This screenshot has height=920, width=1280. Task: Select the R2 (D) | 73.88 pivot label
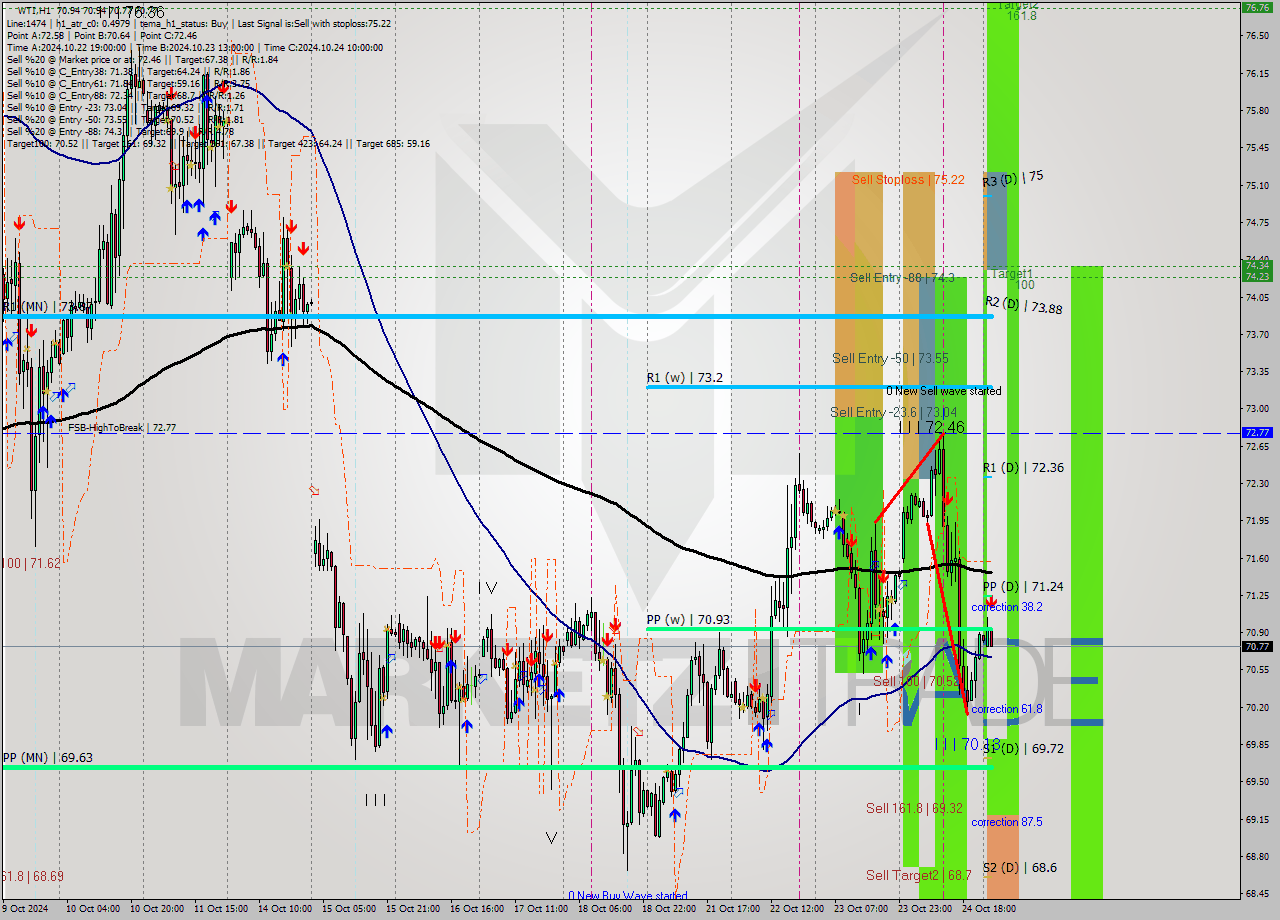pos(1023,306)
